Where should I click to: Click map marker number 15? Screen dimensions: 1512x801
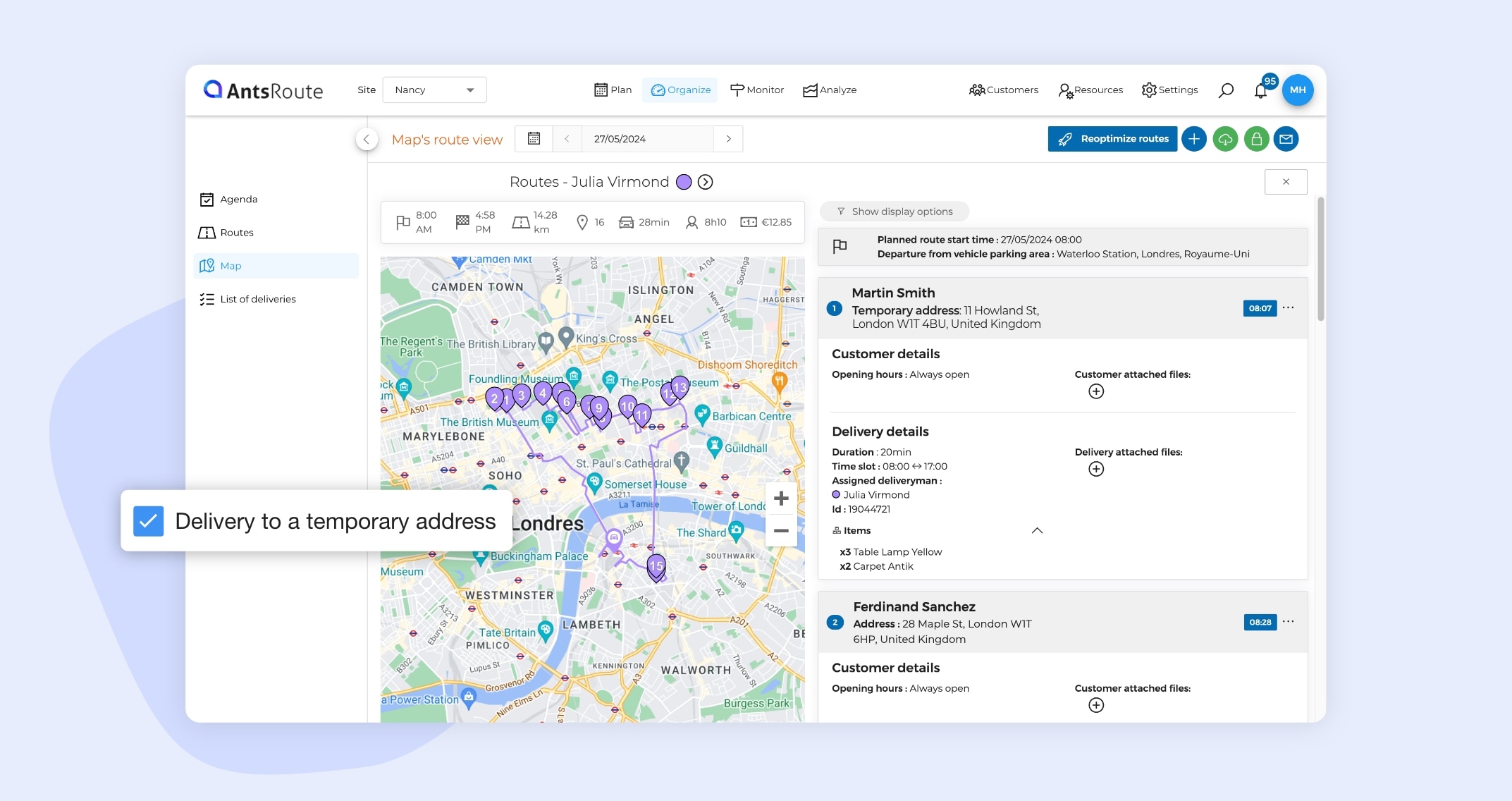656,566
